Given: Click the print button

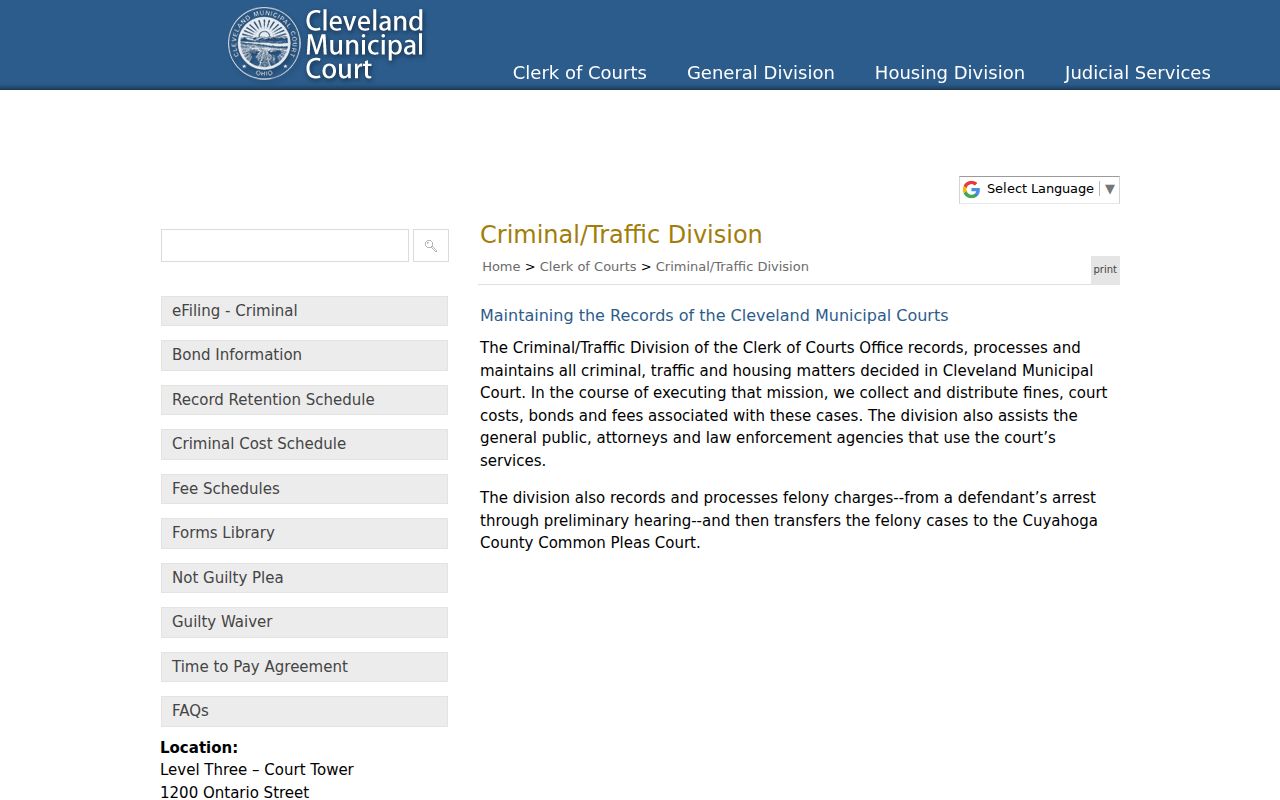Looking at the screenshot, I should [x=1105, y=269].
